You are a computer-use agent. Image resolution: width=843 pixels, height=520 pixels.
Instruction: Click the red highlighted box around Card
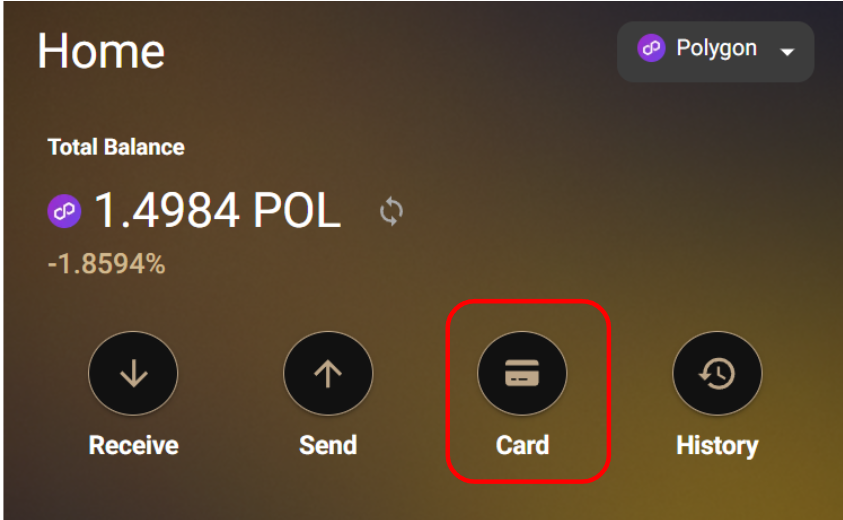[528, 391]
